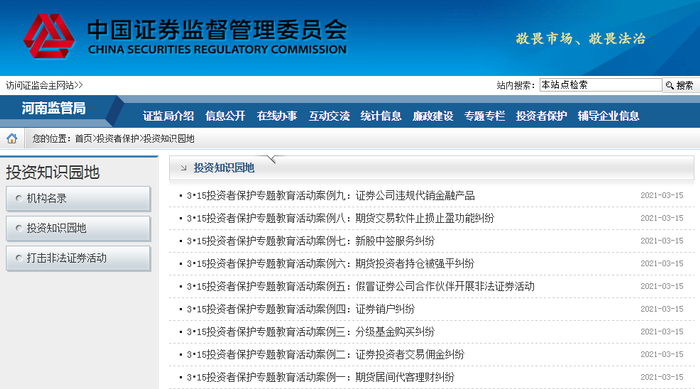Open the 信息公开 menu
Image resolution: width=700 pixels, height=389 pixels.
pyautogui.click(x=225, y=116)
